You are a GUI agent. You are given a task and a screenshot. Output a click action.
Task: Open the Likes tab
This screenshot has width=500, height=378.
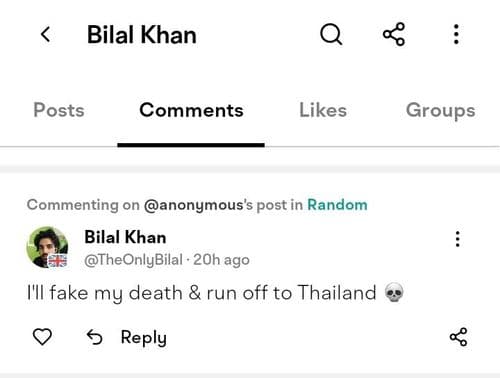pos(323,110)
